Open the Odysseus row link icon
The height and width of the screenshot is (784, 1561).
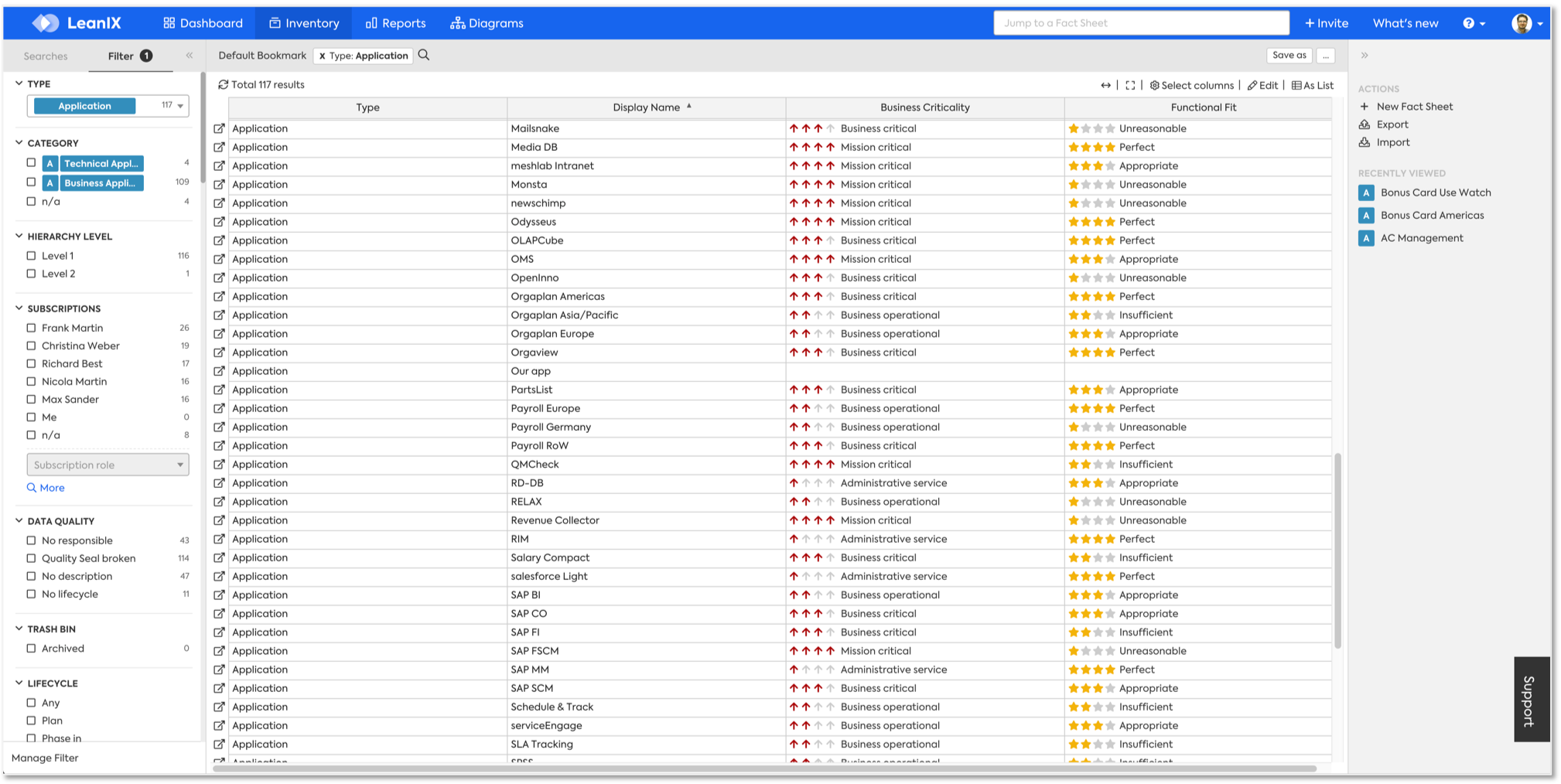click(x=219, y=222)
